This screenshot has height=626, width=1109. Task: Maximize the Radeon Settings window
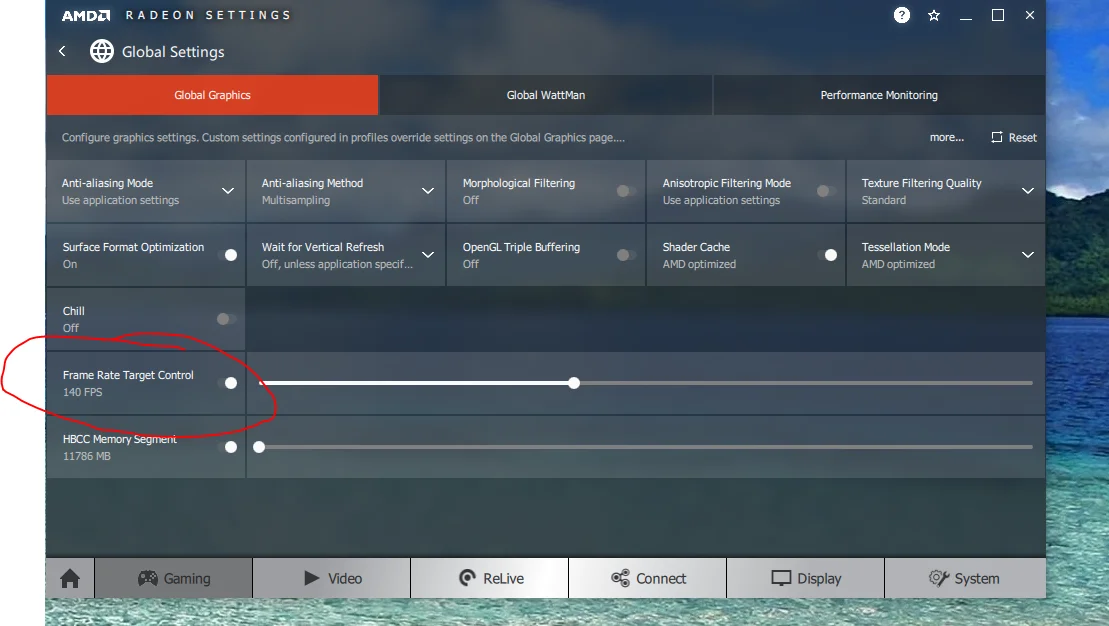click(x=998, y=15)
